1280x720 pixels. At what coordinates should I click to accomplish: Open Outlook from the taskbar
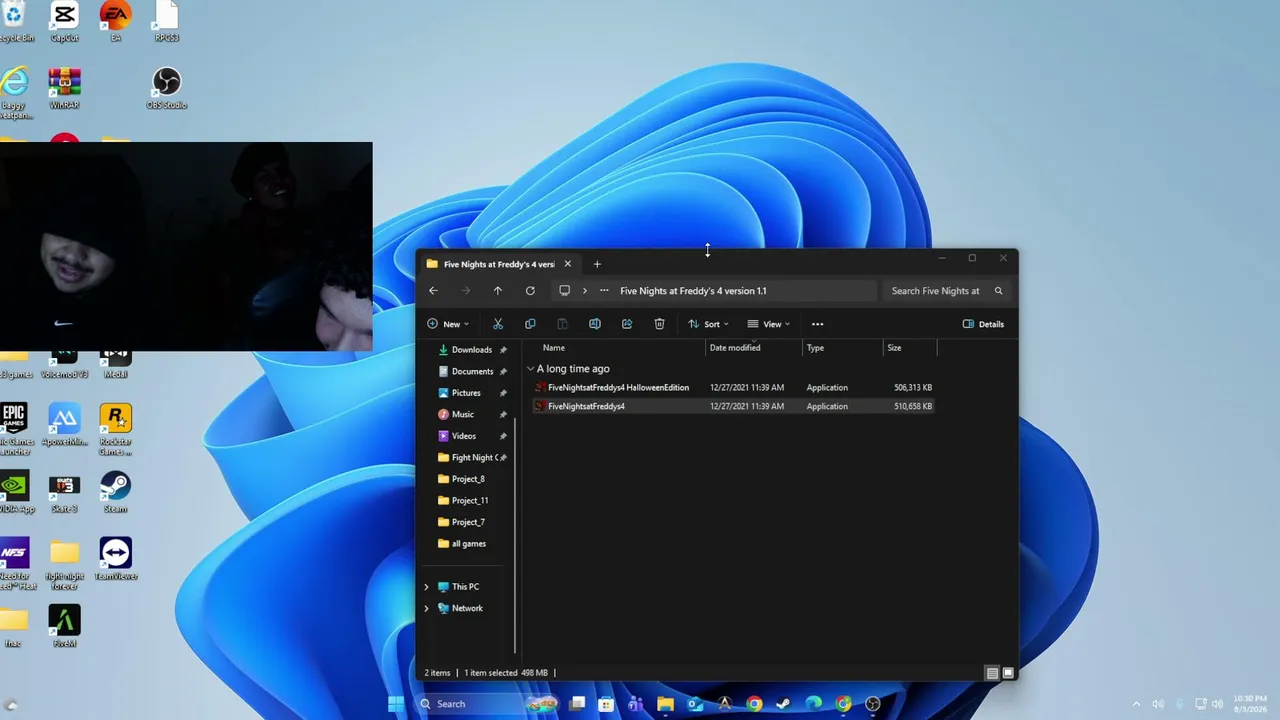click(x=695, y=704)
